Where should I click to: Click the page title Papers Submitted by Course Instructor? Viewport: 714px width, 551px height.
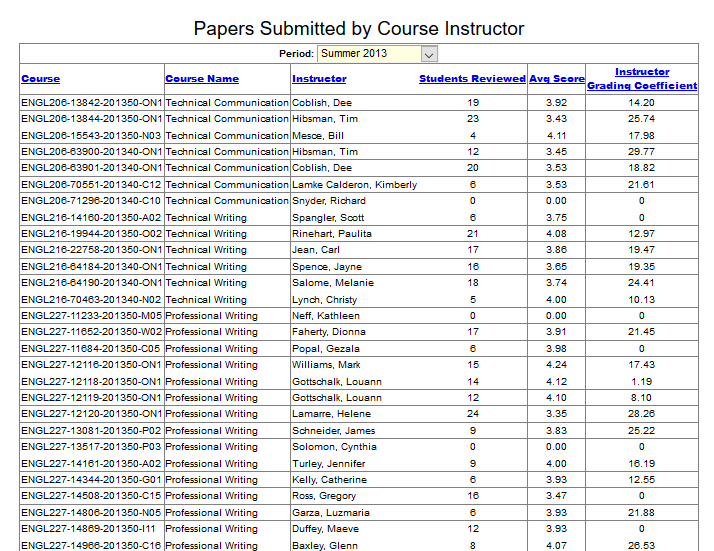pyautogui.click(x=359, y=28)
